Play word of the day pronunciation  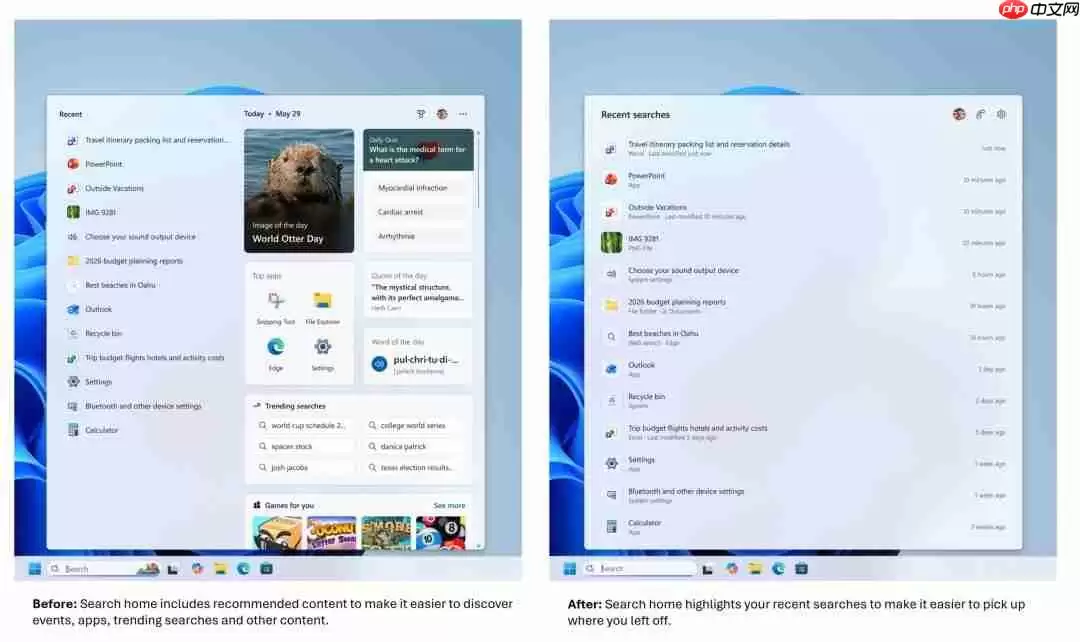[379, 363]
